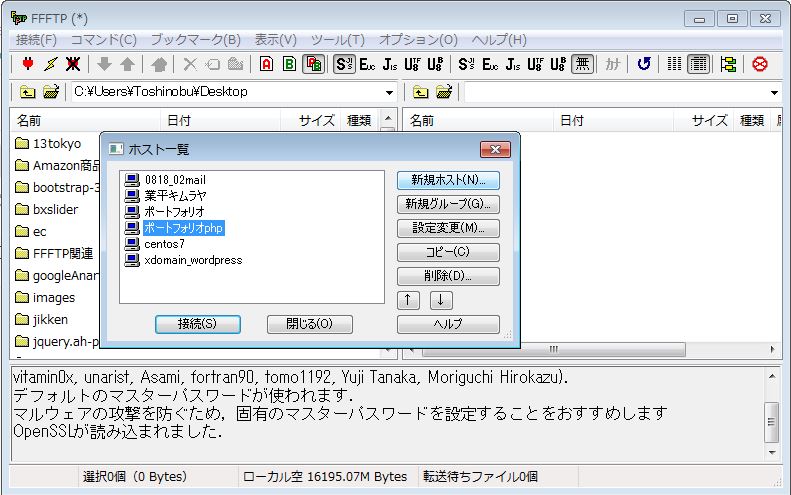
Task: Open change-folder dialog in local pane
Action: pos(50,92)
